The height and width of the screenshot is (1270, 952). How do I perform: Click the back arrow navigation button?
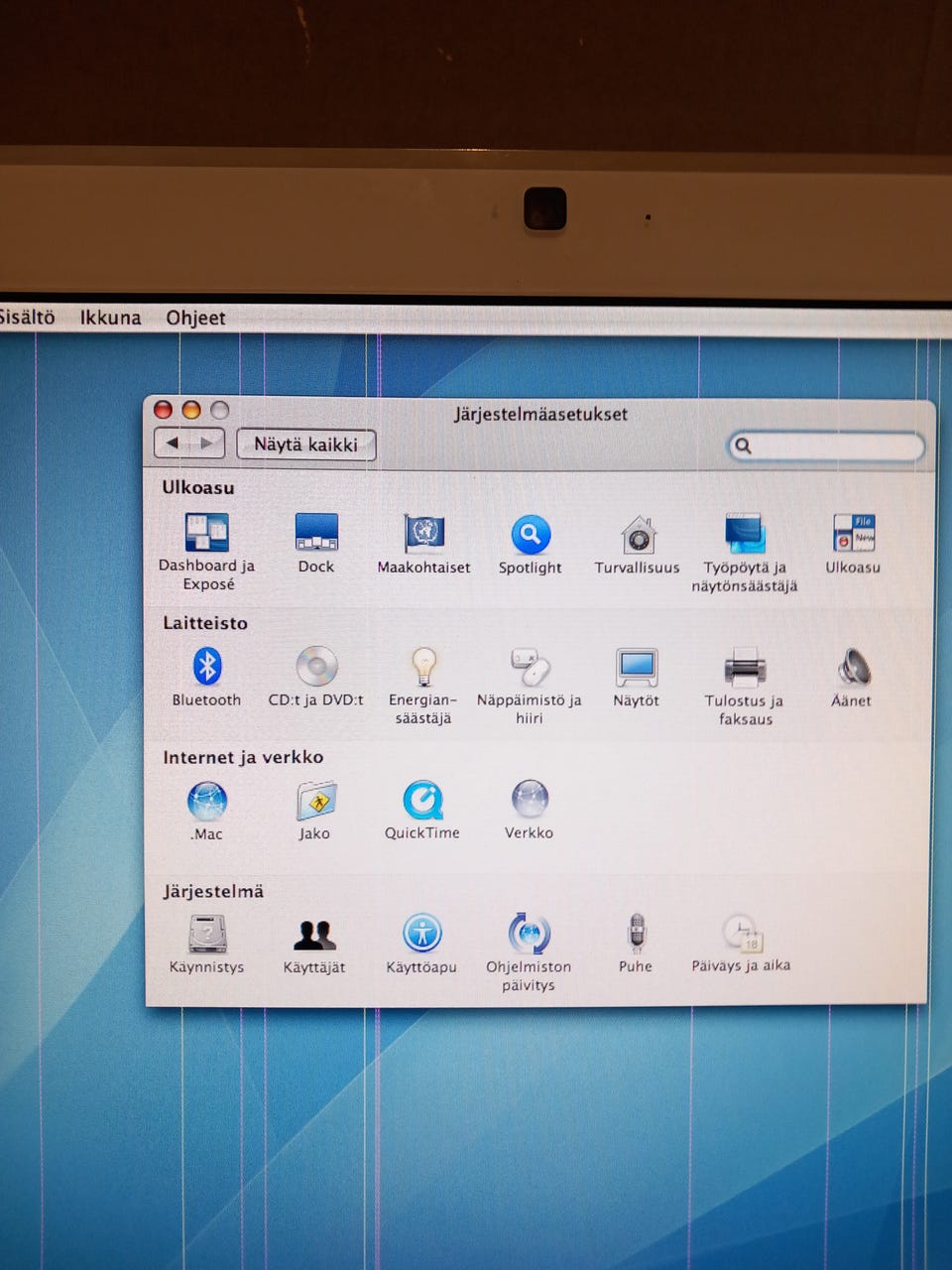pyautogui.click(x=173, y=444)
